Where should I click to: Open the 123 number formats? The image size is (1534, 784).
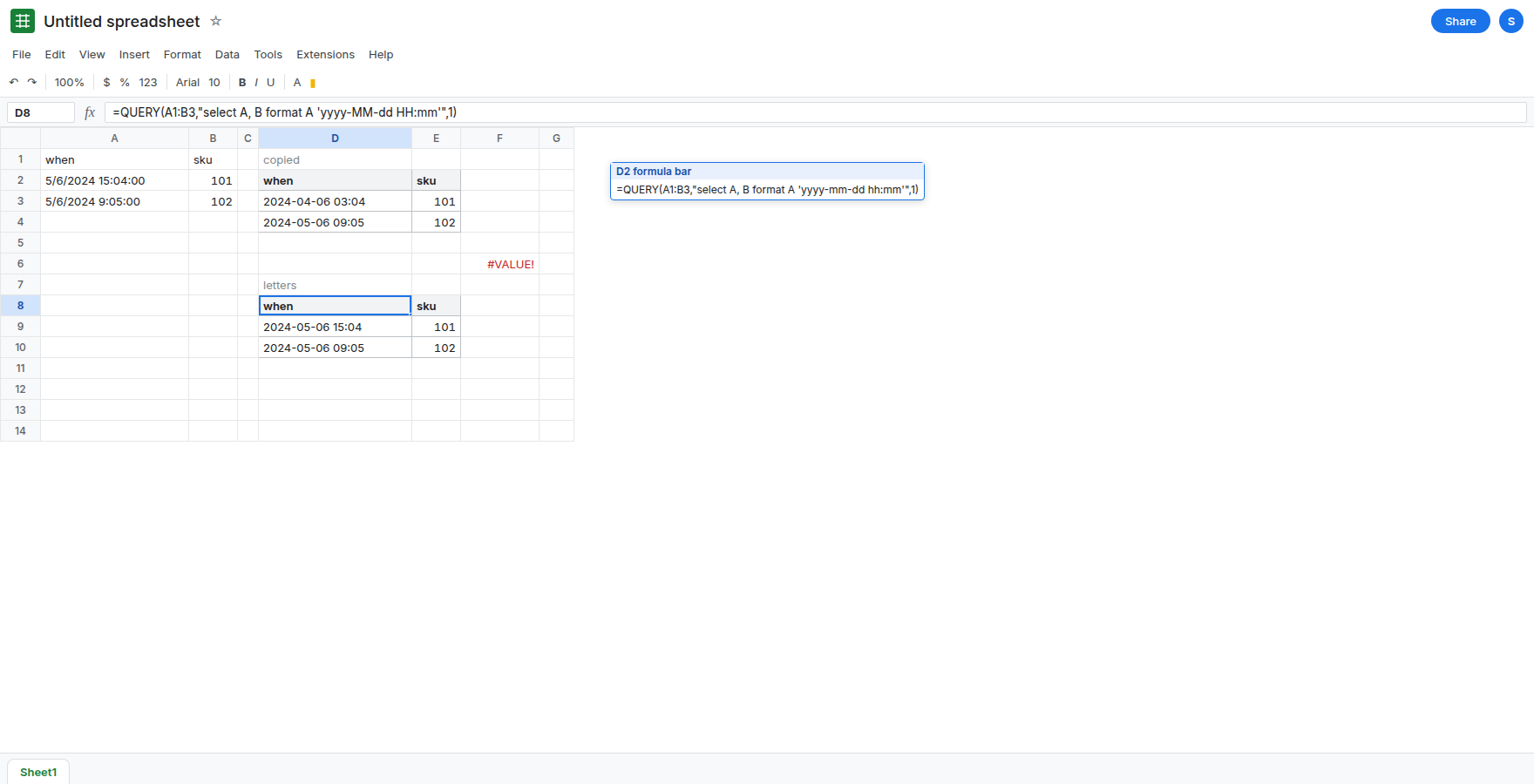click(x=148, y=82)
